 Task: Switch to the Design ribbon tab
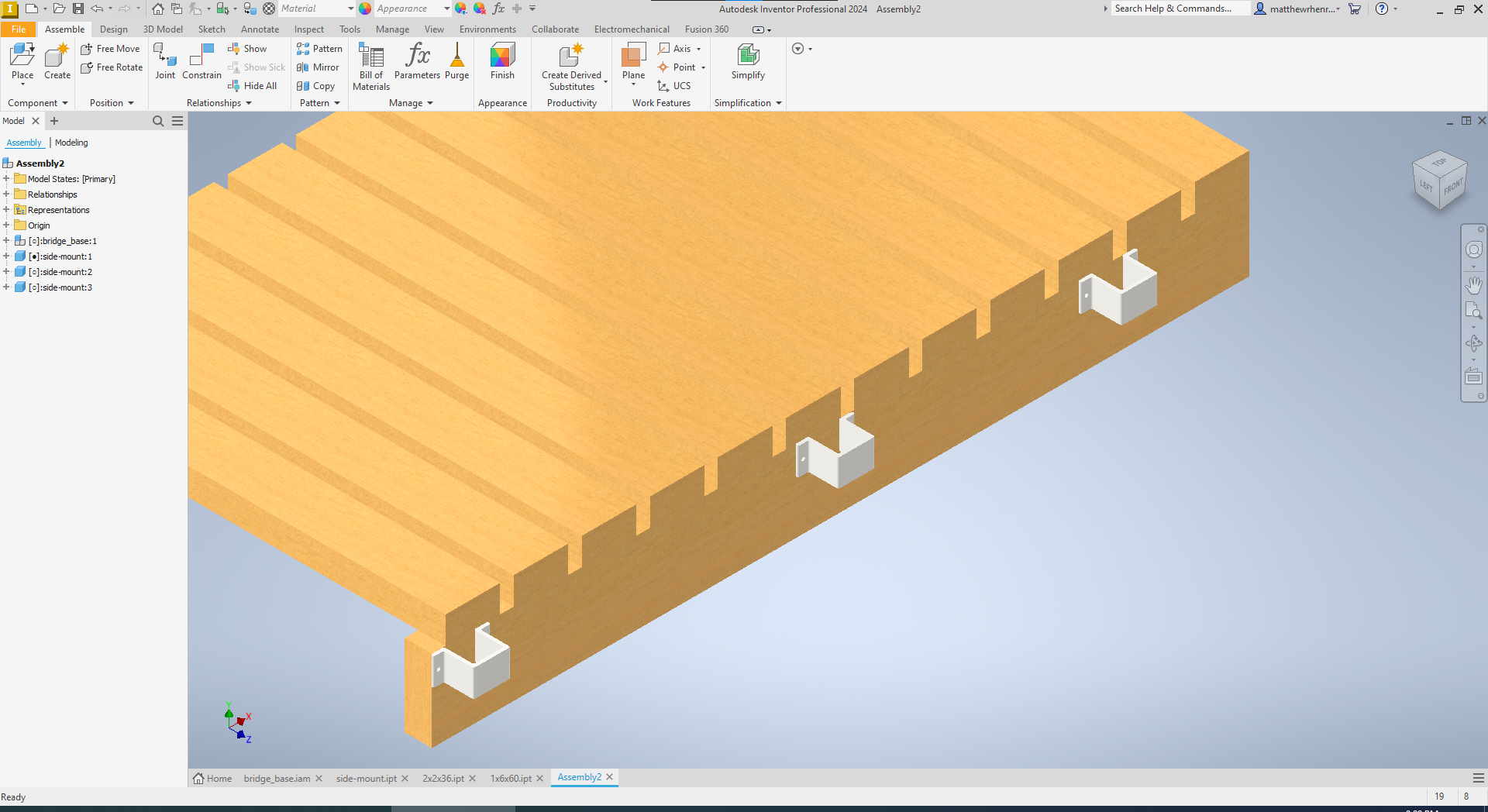(x=114, y=29)
